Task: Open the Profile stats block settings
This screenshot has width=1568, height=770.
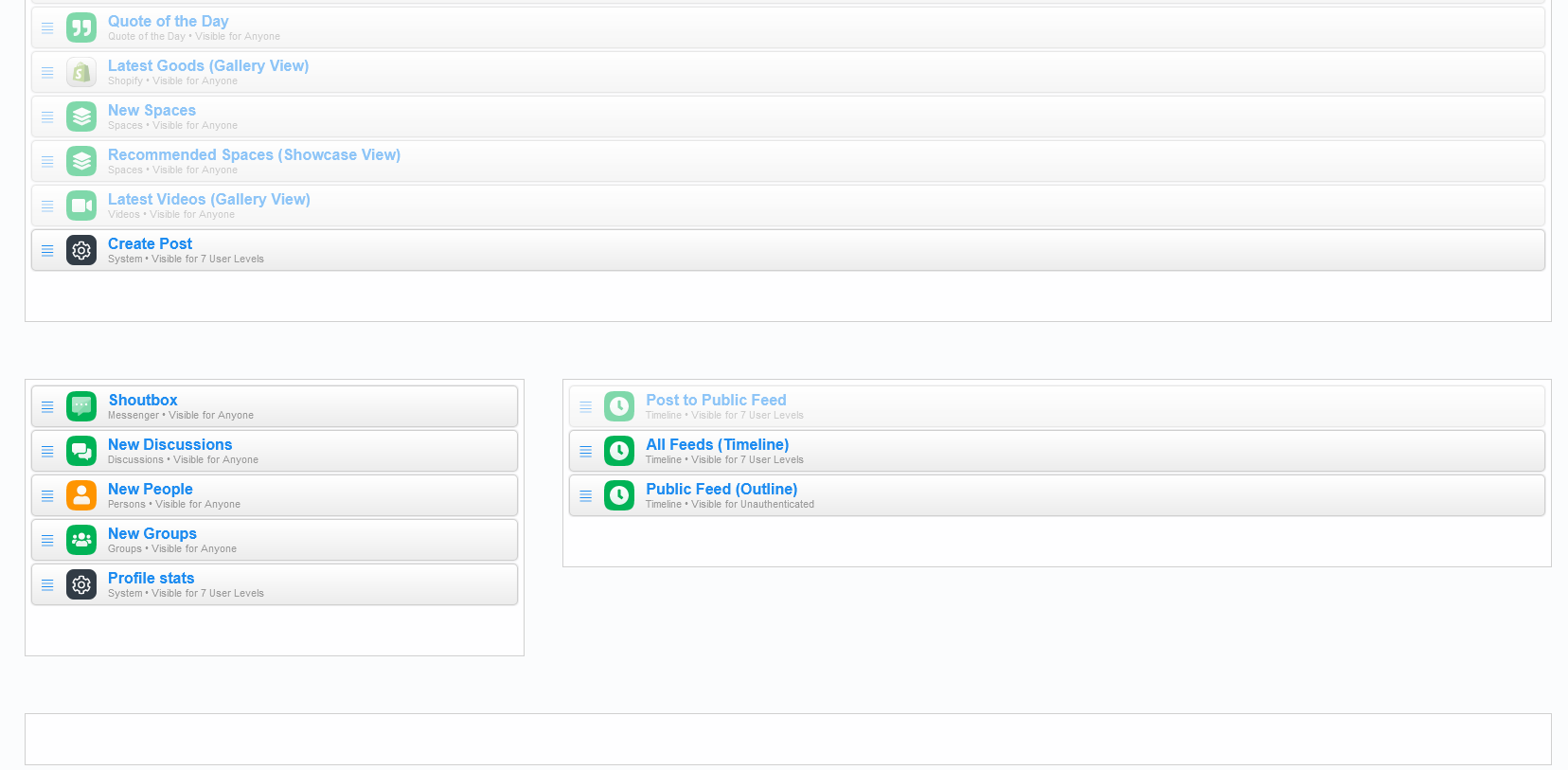Action: (151, 579)
